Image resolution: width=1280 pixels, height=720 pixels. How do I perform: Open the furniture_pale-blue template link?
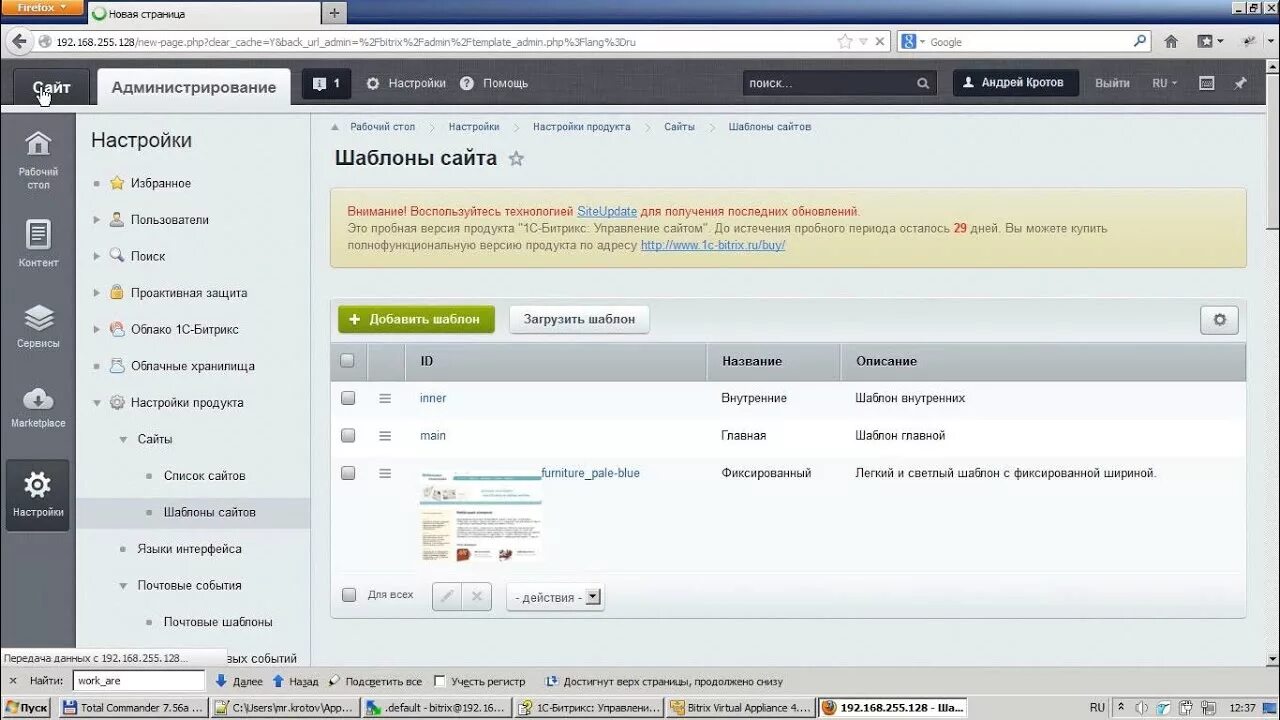click(x=591, y=473)
